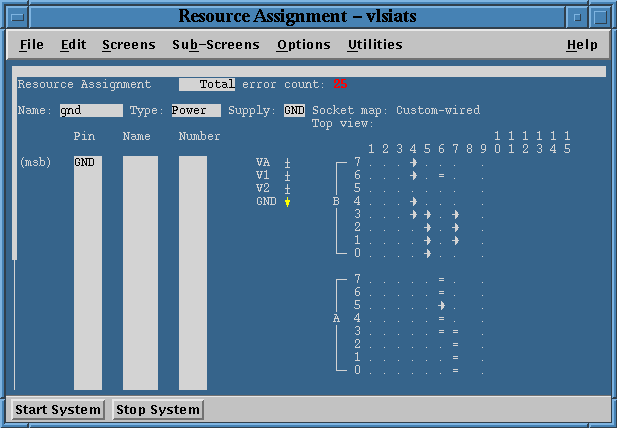
Task: Select the VA supply symbol
Action: tap(288, 163)
